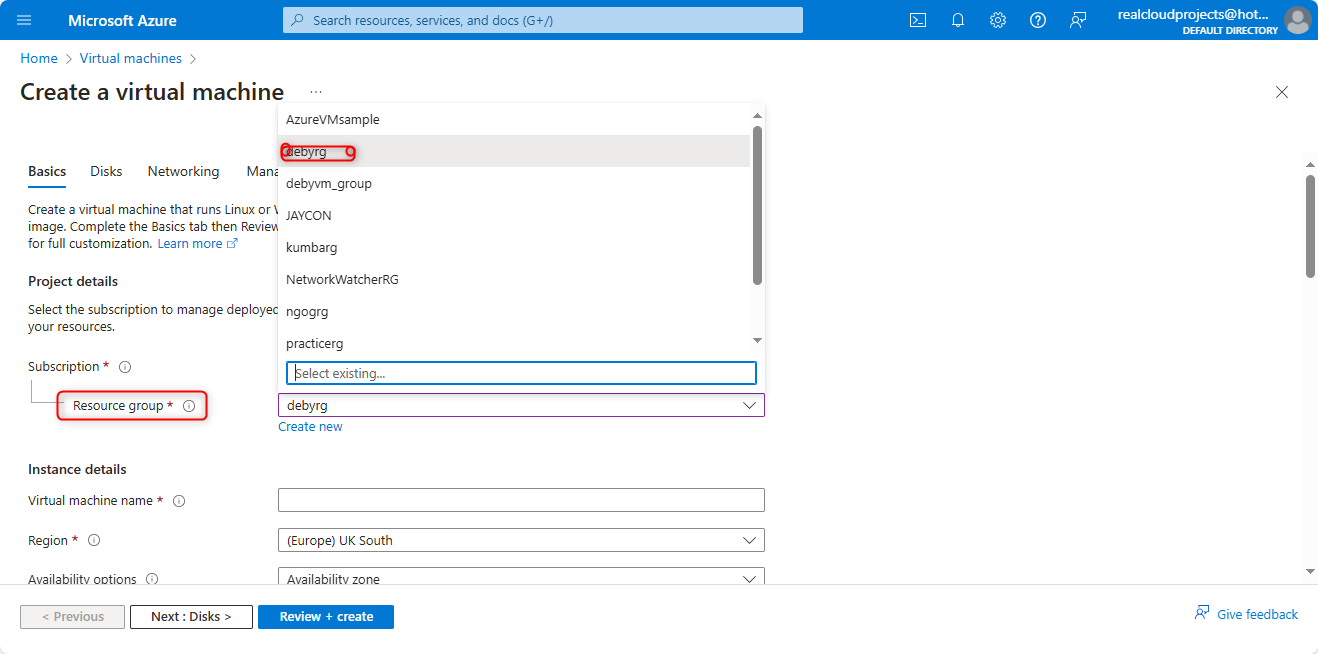Image resolution: width=1318 pixels, height=654 pixels.
Task: Switch to the Disks tab
Action: click(106, 172)
